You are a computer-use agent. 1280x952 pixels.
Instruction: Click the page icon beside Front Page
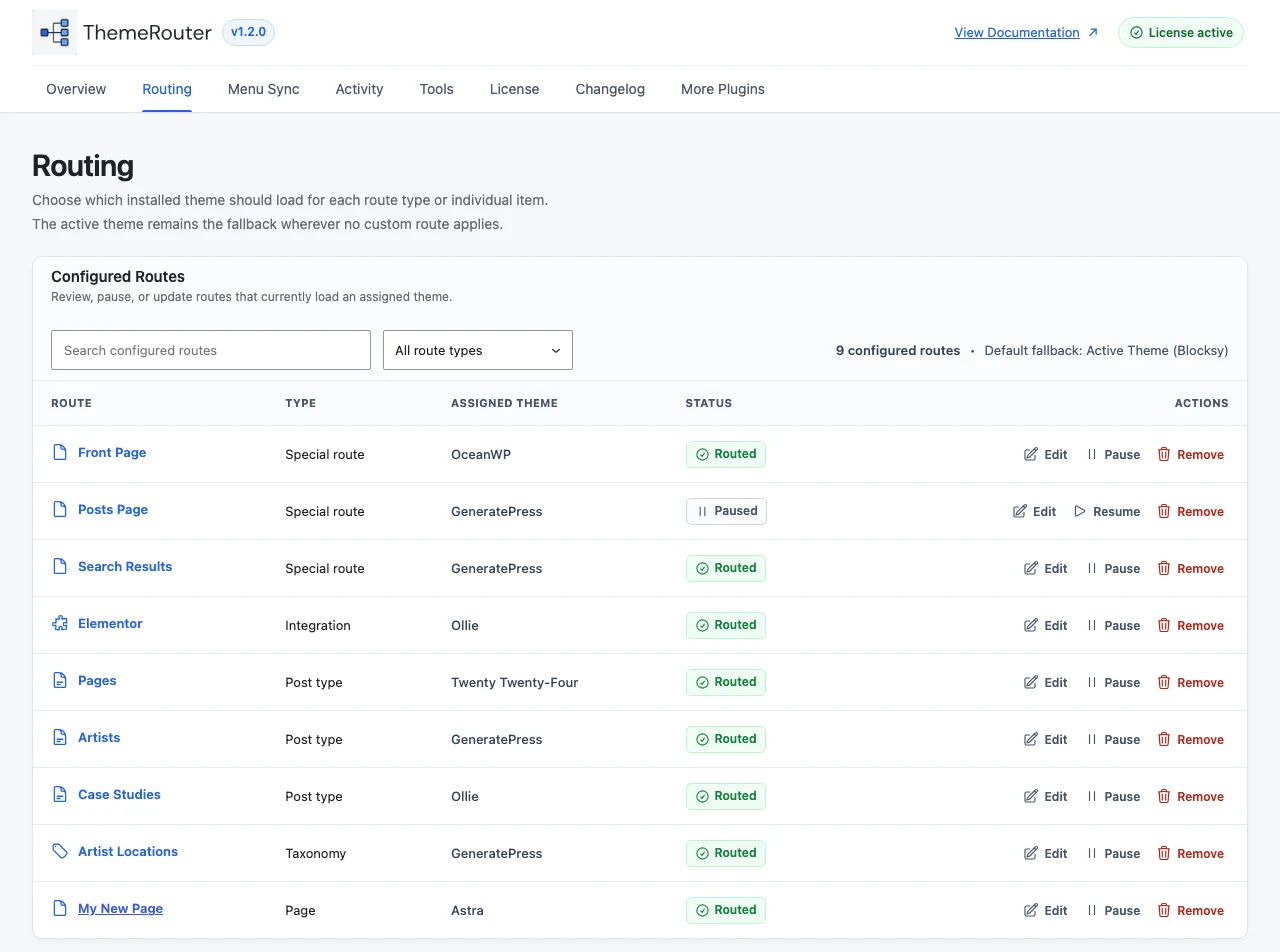pos(60,453)
